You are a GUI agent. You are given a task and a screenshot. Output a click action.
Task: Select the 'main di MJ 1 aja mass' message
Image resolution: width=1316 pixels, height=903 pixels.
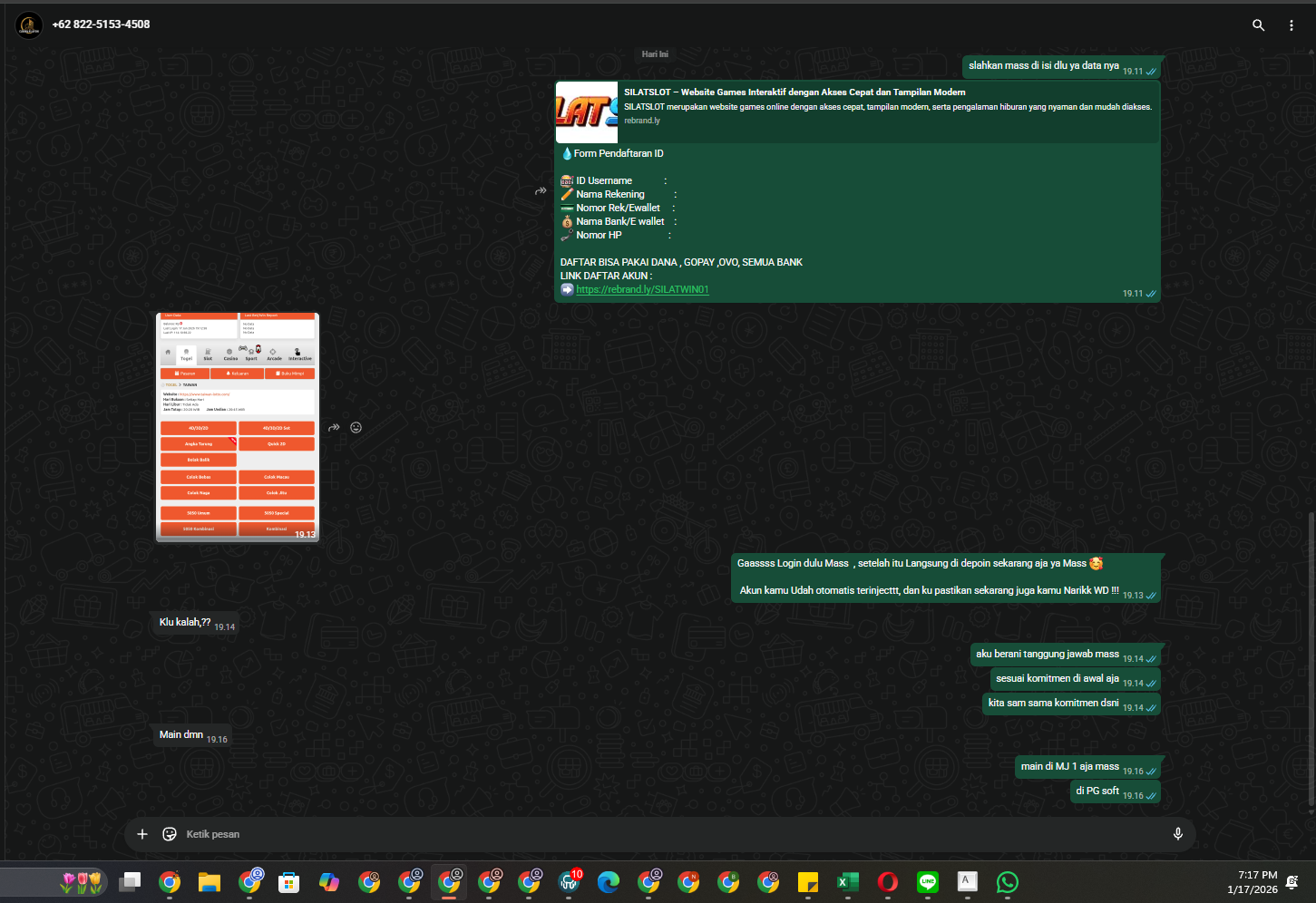[x=1087, y=767]
